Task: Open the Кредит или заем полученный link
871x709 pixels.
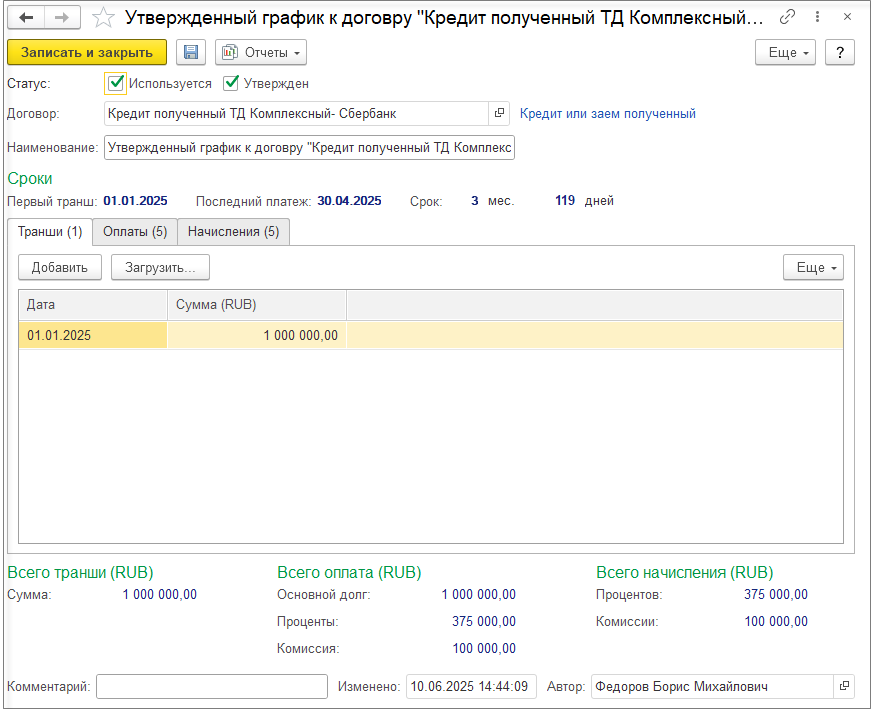Action: tap(608, 114)
